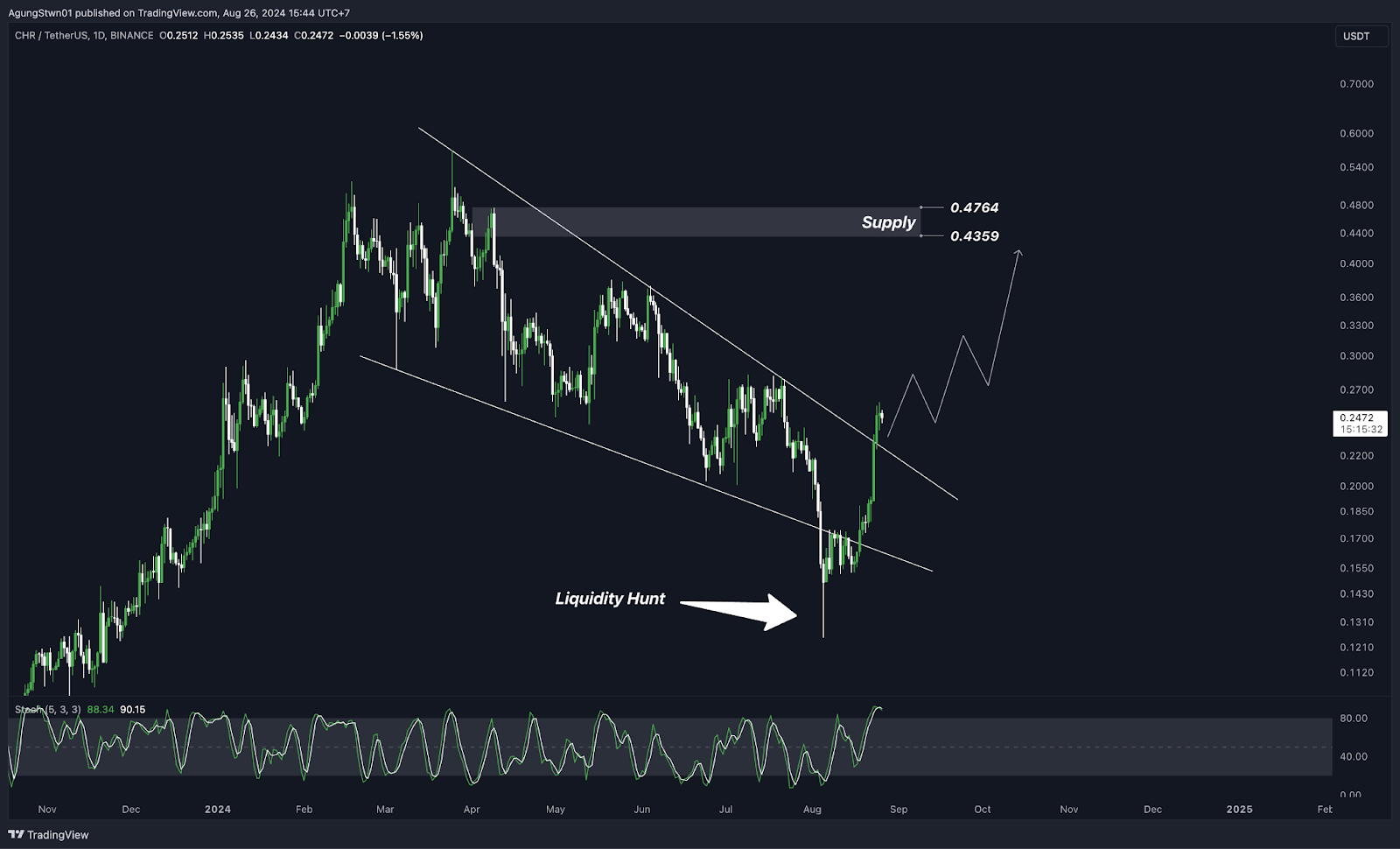Click the Stoch (5, 3, 3) indicator label
1400x849 pixels.
(x=48, y=710)
